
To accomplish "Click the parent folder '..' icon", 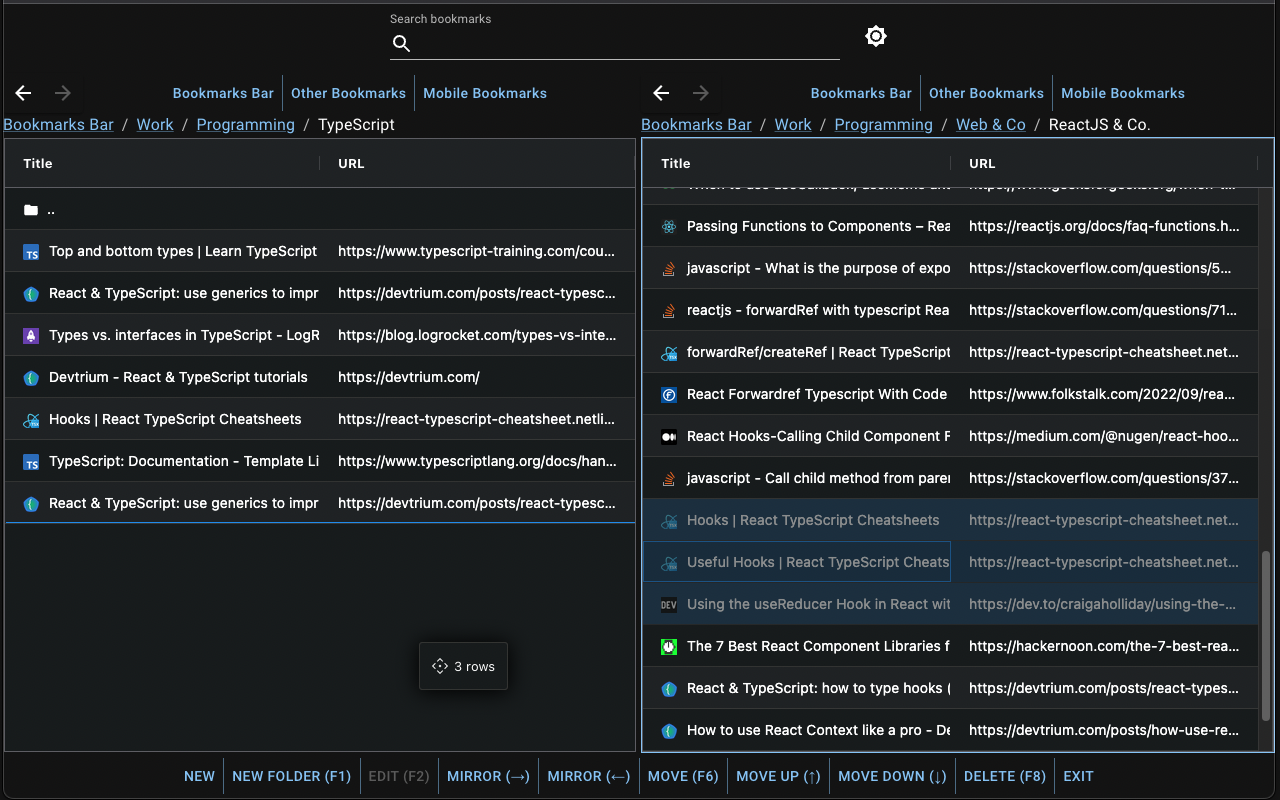I will pyautogui.click(x=31, y=210).
